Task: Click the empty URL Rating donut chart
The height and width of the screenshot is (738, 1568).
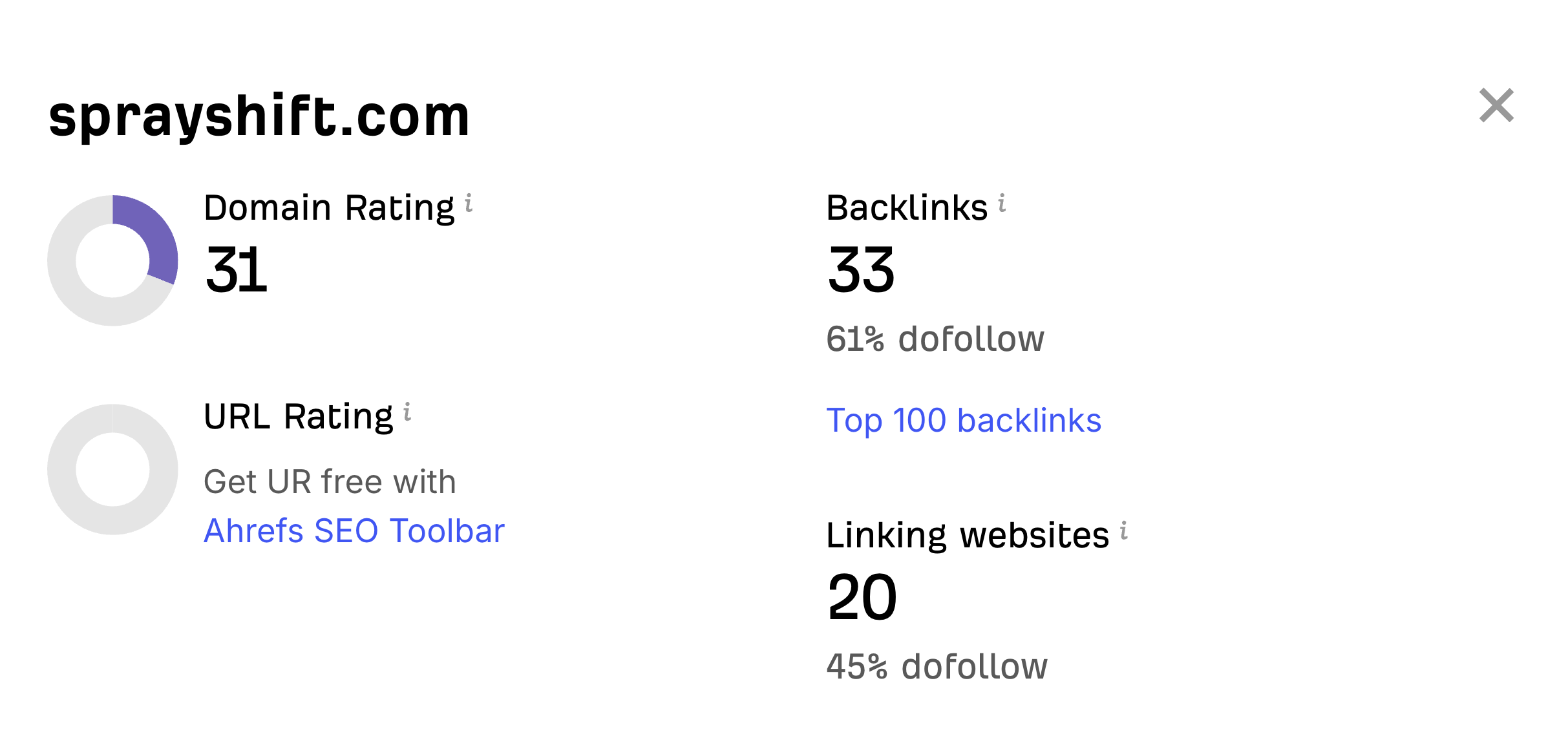Action: tap(112, 469)
